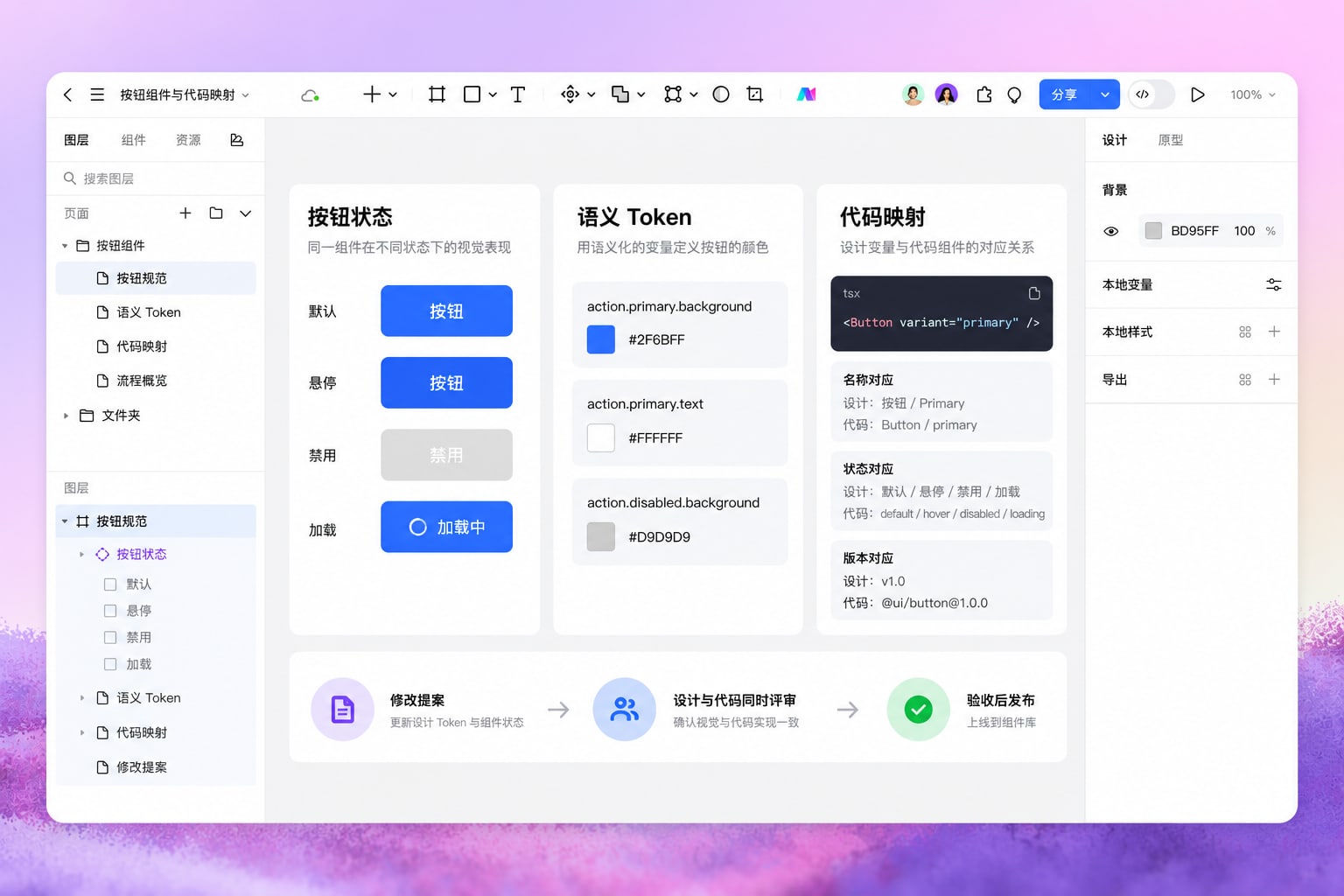This screenshot has height=896, width=1344.
Task: Check the 禁用 layer checkbox
Action: (x=110, y=638)
